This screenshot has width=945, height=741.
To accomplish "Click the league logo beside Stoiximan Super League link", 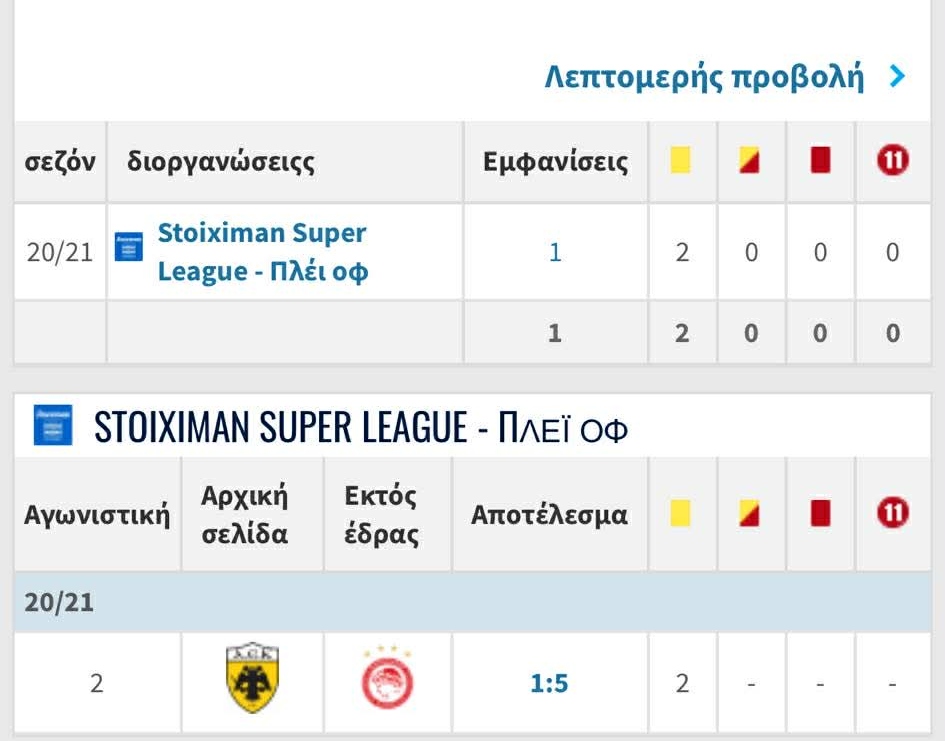I will point(129,247).
